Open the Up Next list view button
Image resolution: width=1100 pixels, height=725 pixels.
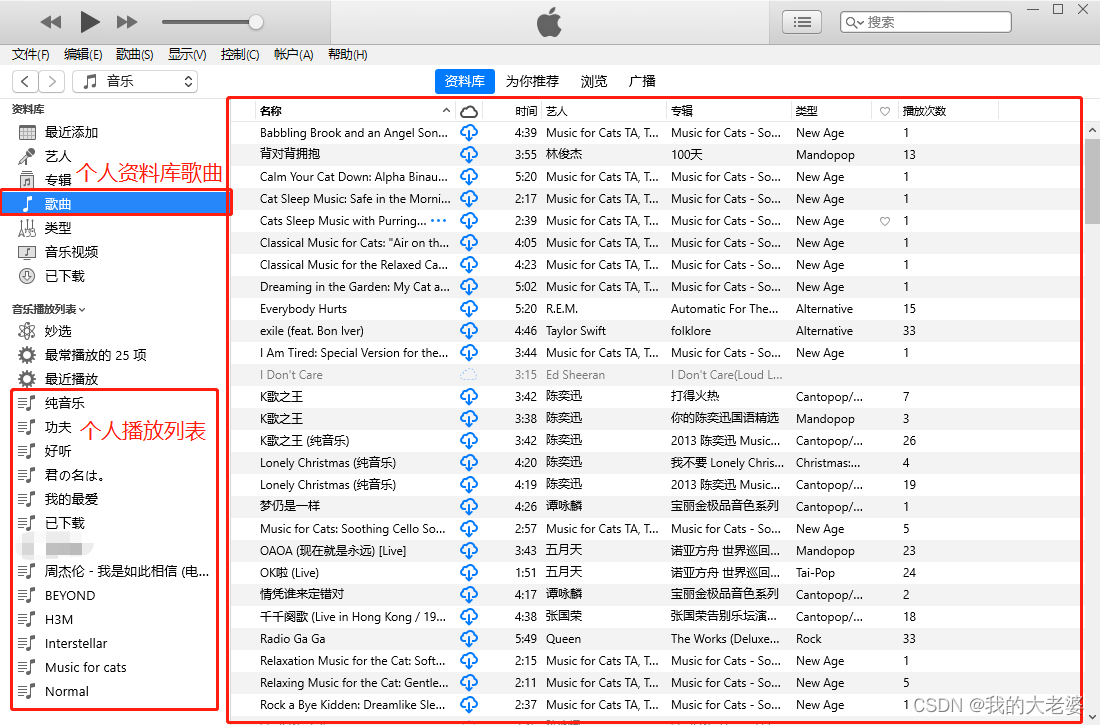tap(802, 22)
